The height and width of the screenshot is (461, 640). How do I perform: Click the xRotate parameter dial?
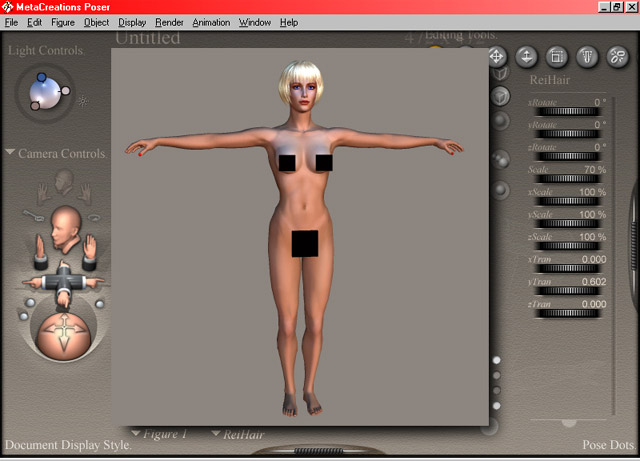(x=566, y=112)
